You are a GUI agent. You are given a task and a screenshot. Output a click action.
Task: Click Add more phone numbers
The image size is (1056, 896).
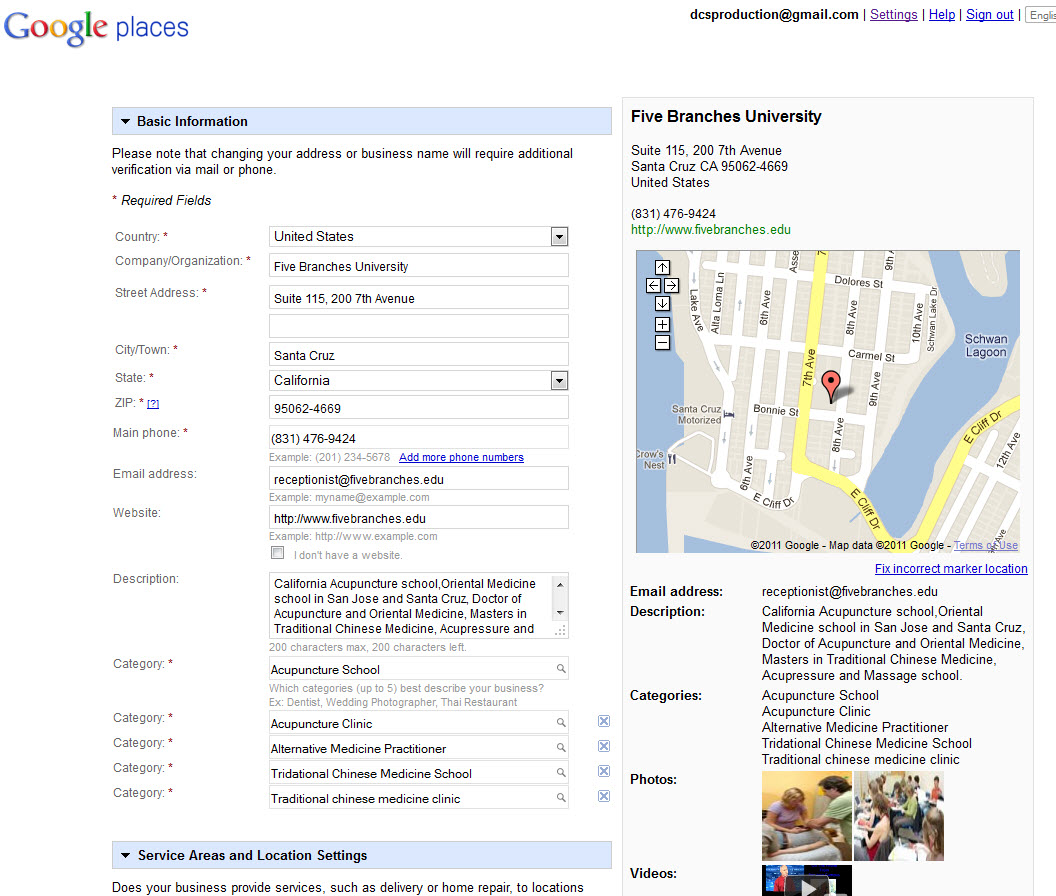(461, 457)
